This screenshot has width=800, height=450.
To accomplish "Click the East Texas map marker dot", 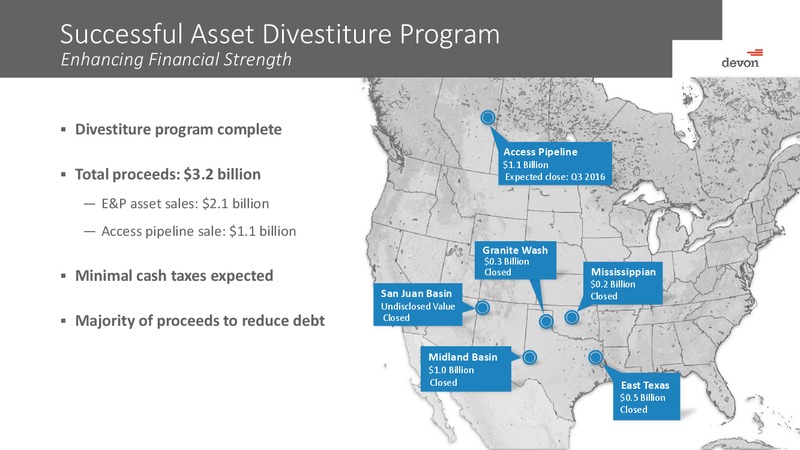I will [x=595, y=357].
